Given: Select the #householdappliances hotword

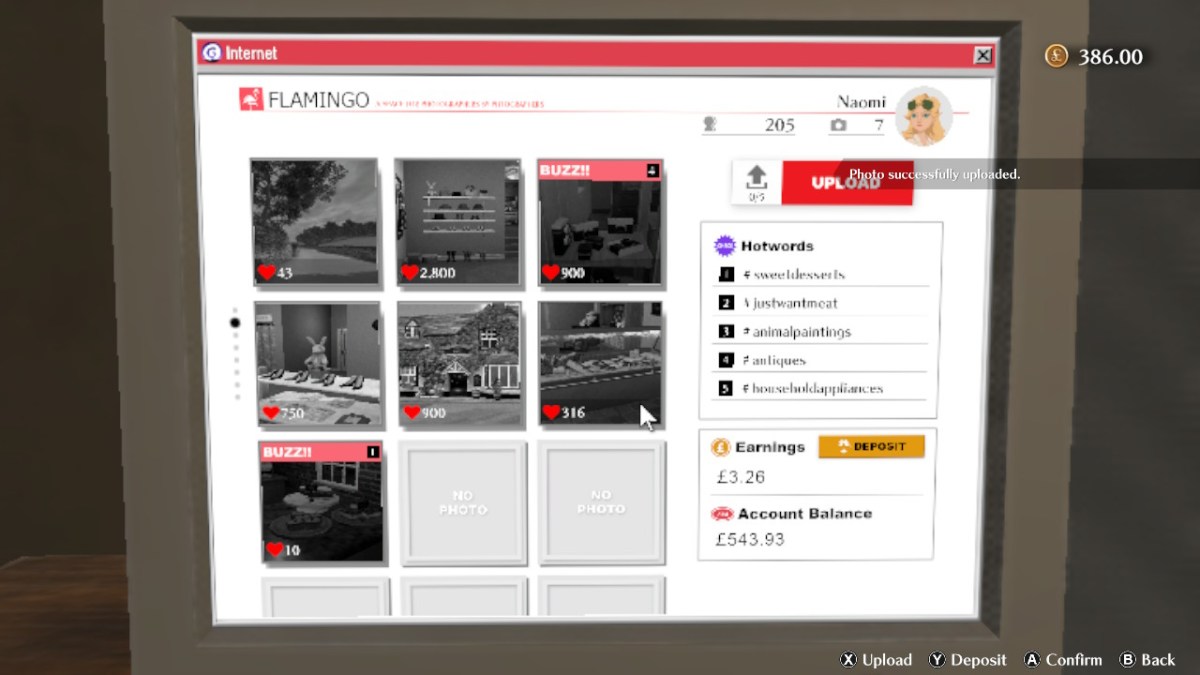Looking at the screenshot, I should coord(817,389).
